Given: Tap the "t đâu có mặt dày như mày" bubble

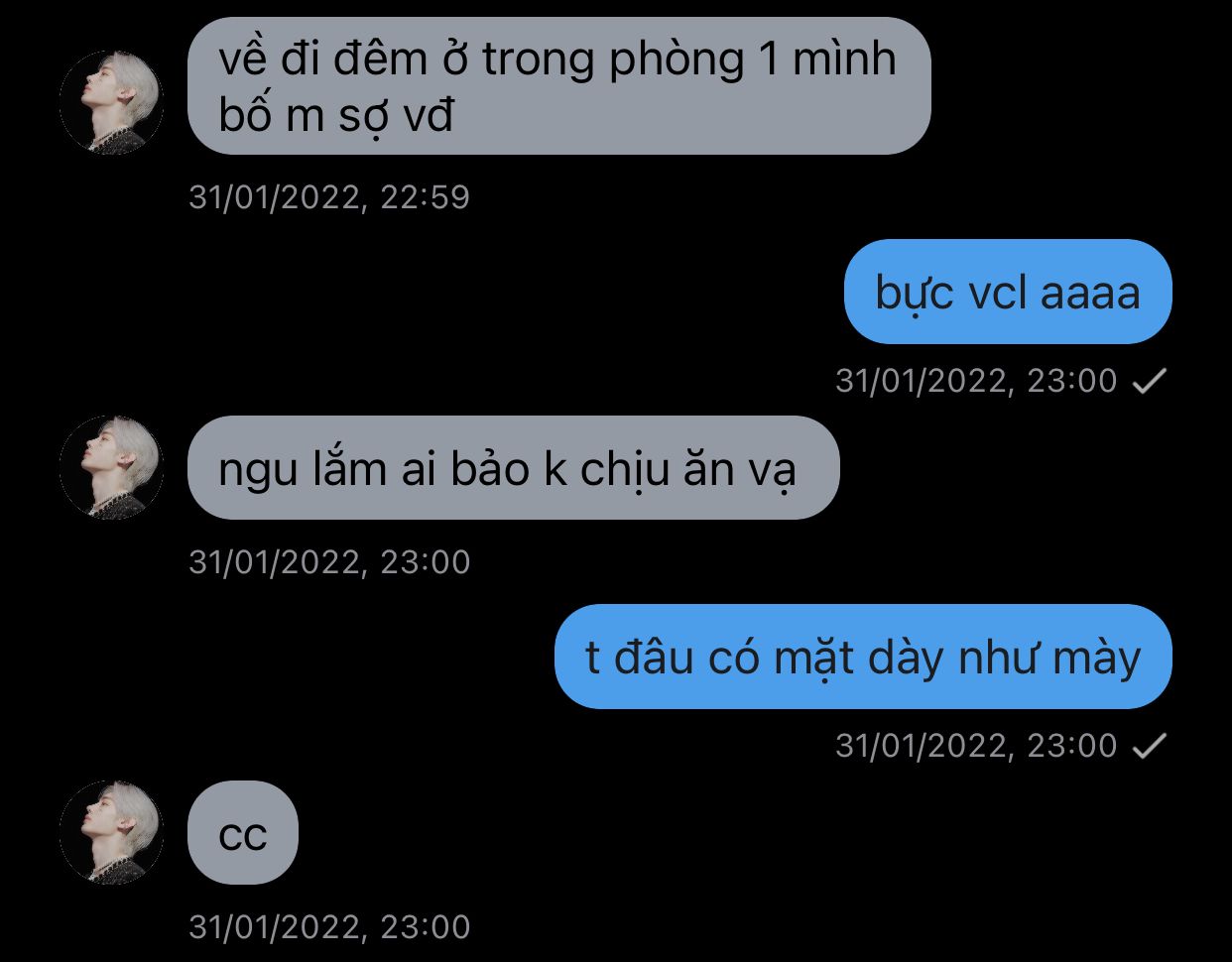Looking at the screenshot, I should pos(863,657).
